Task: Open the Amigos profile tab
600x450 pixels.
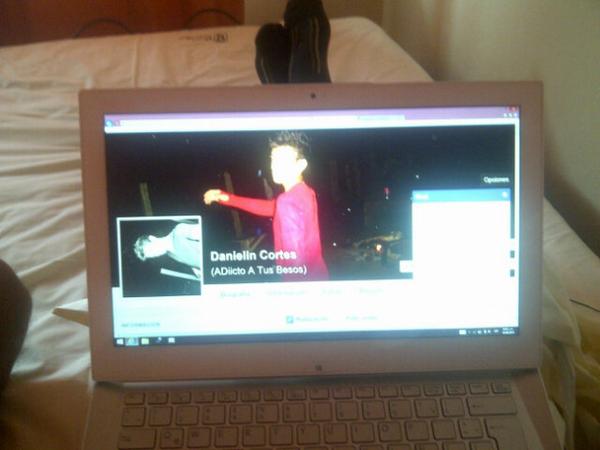Action: pos(370,291)
